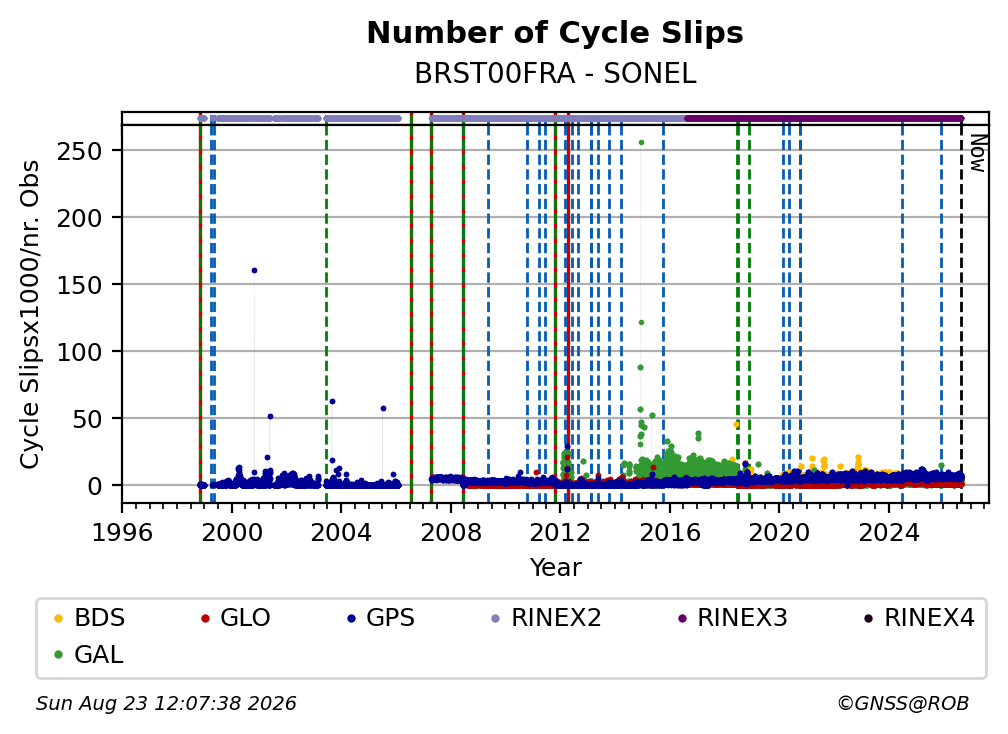Click the y-axis tick label 50
Image resolution: width=1008 pixels, height=734 pixels.
coord(87,420)
